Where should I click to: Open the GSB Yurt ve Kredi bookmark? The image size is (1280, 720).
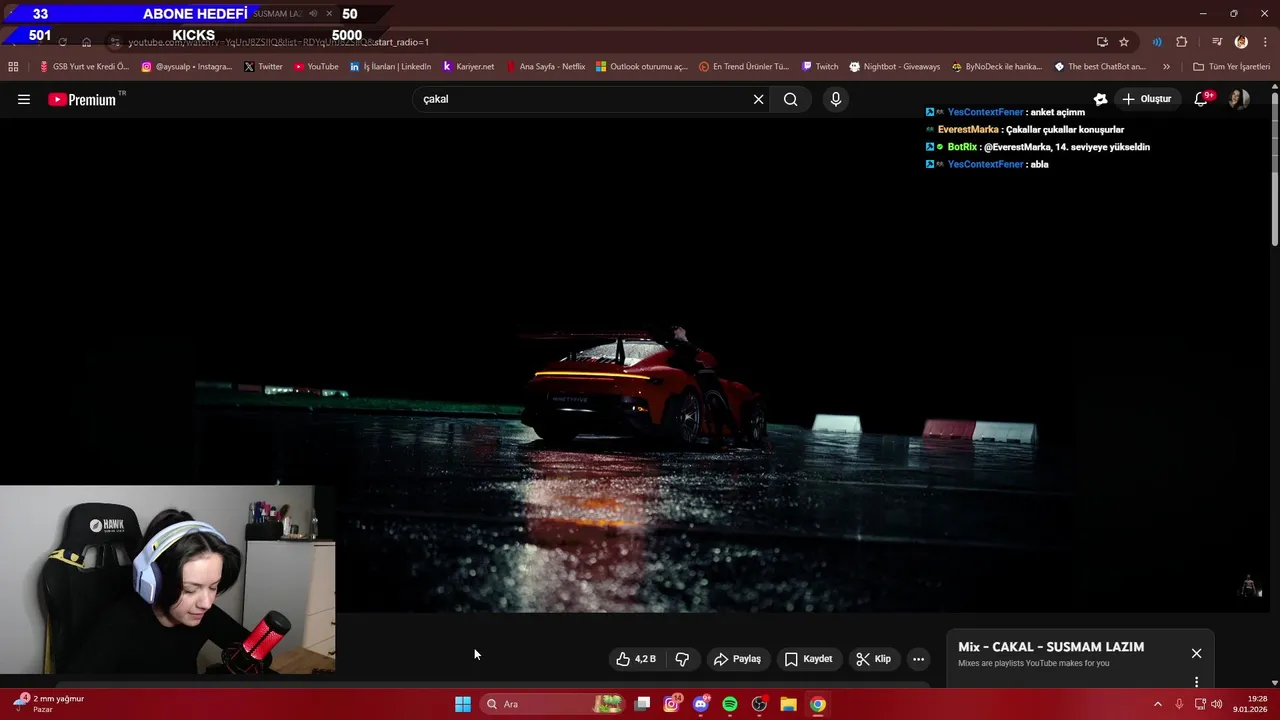click(84, 67)
